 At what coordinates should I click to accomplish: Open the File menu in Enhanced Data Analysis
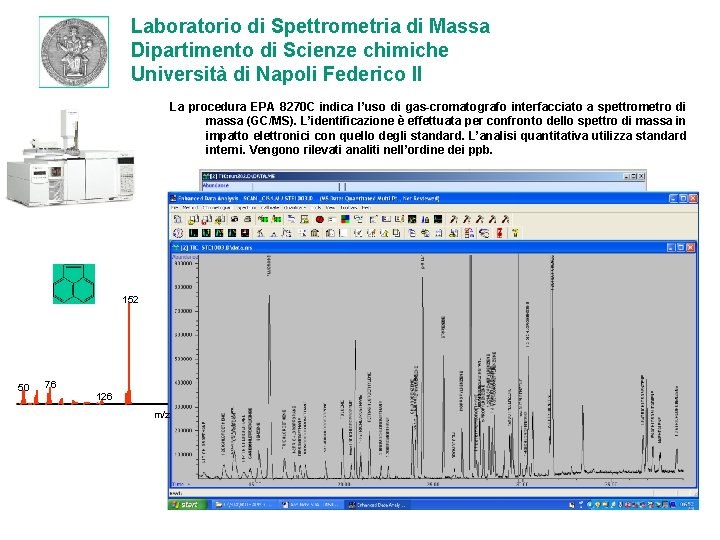point(175,208)
